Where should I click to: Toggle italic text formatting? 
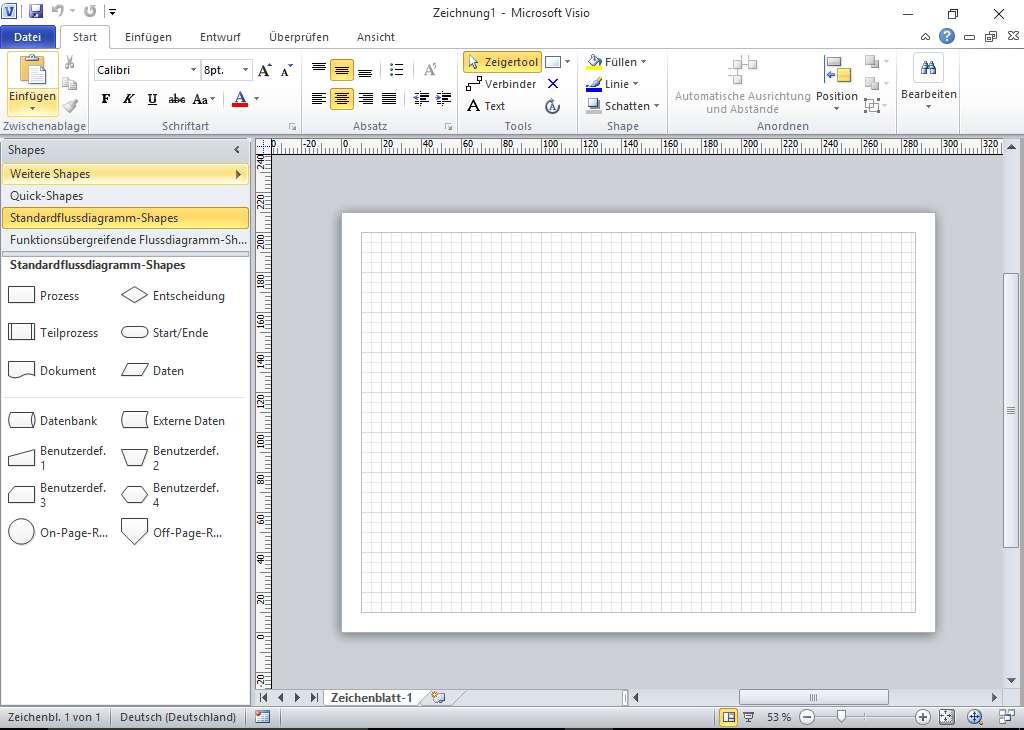(x=128, y=99)
